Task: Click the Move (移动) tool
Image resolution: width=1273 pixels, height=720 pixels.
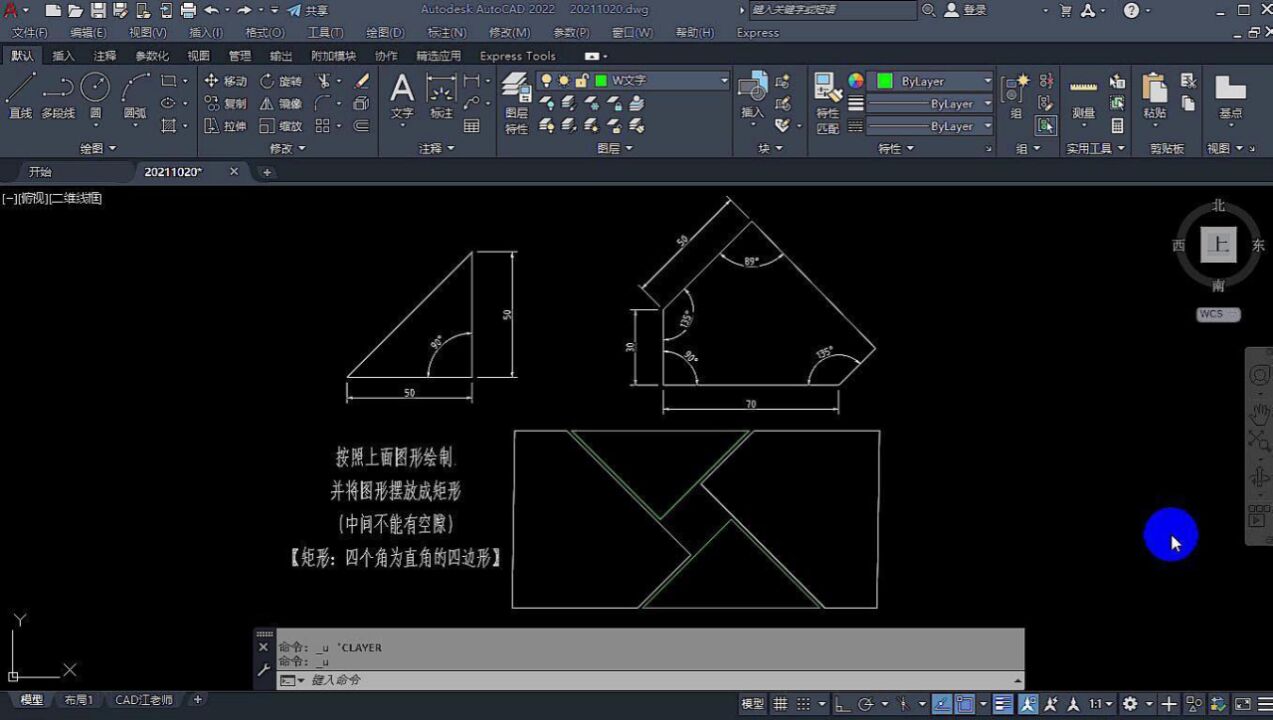Action: click(x=225, y=81)
